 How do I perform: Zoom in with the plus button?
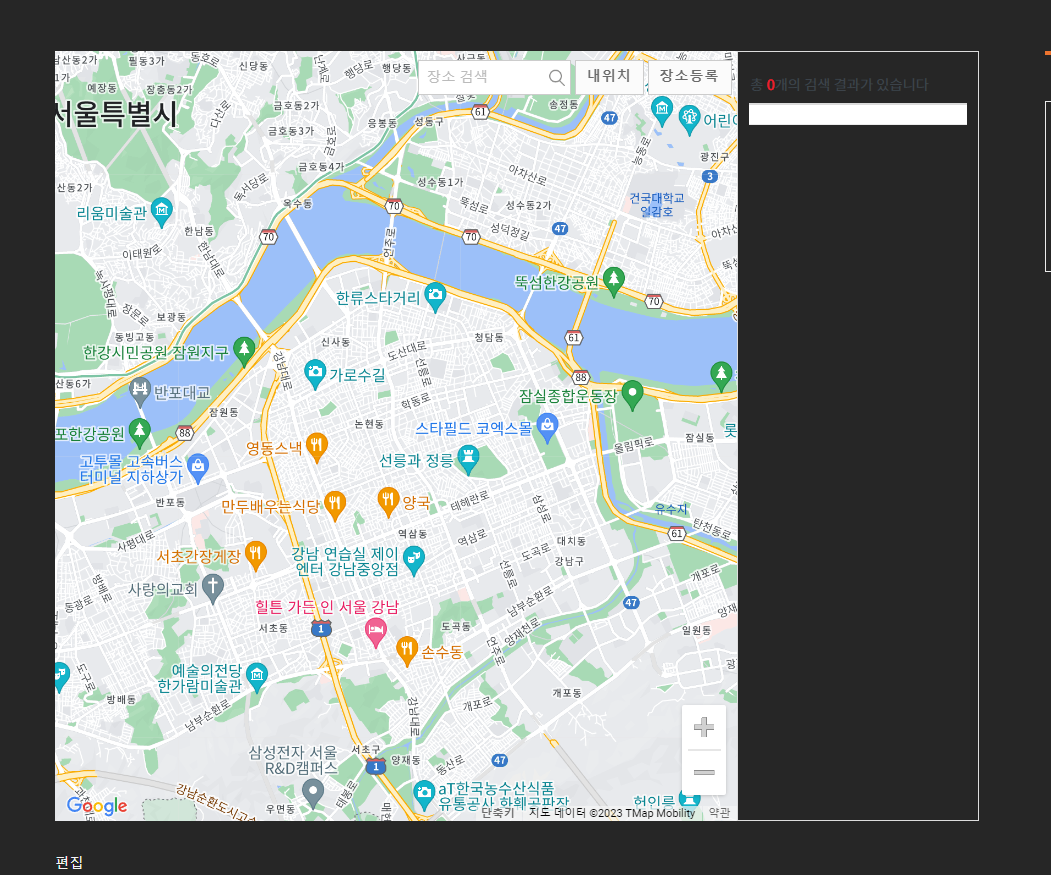coord(704,727)
